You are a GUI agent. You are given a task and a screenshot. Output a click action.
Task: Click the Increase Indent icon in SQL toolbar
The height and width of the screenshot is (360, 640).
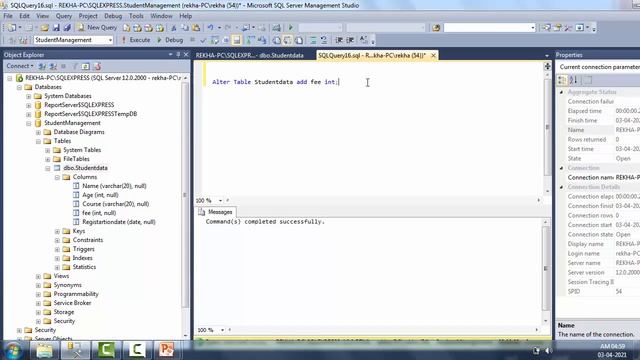click(x=350, y=40)
